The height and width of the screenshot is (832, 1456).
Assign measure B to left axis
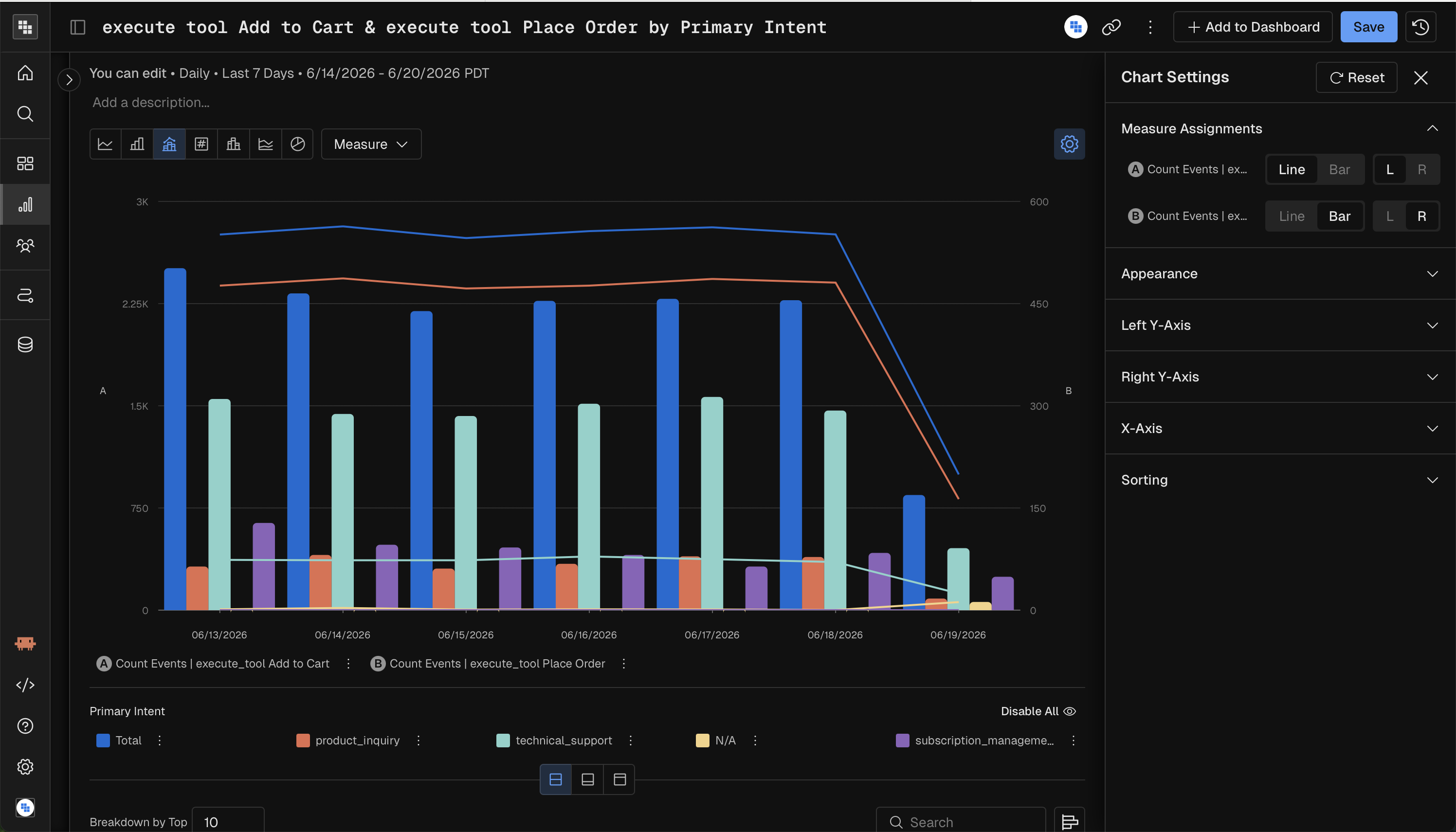coord(1390,217)
